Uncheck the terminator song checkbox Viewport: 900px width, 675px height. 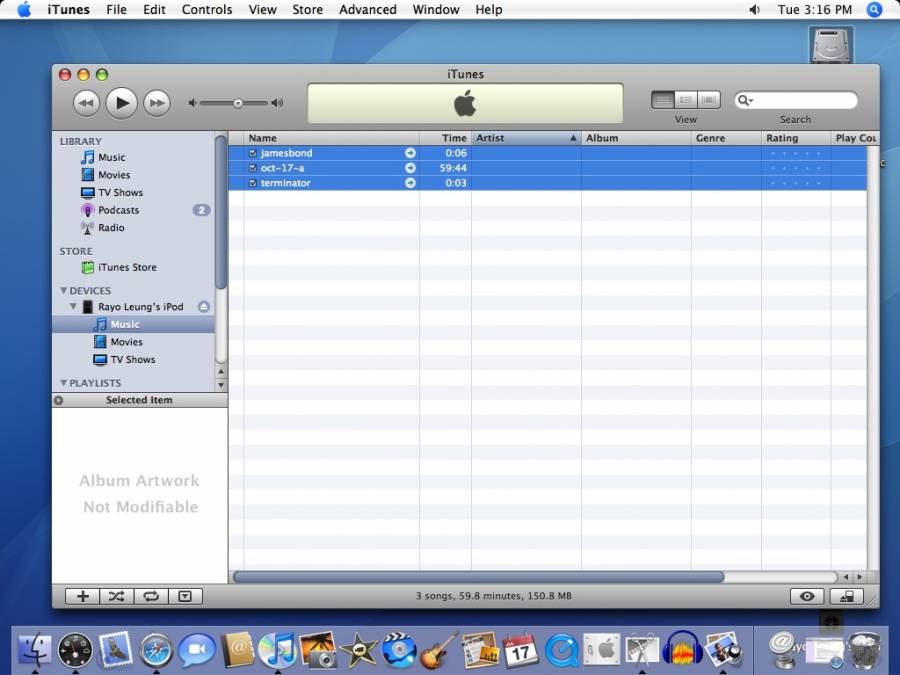tap(253, 183)
